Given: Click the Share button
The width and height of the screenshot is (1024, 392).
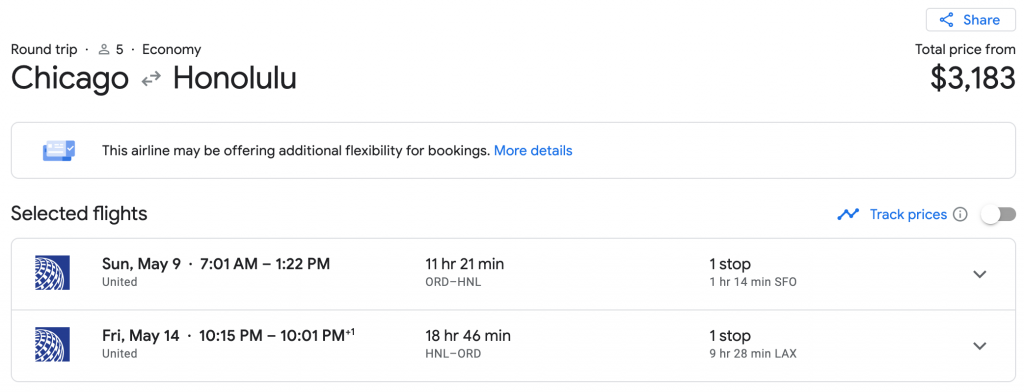Looking at the screenshot, I should 970,20.
